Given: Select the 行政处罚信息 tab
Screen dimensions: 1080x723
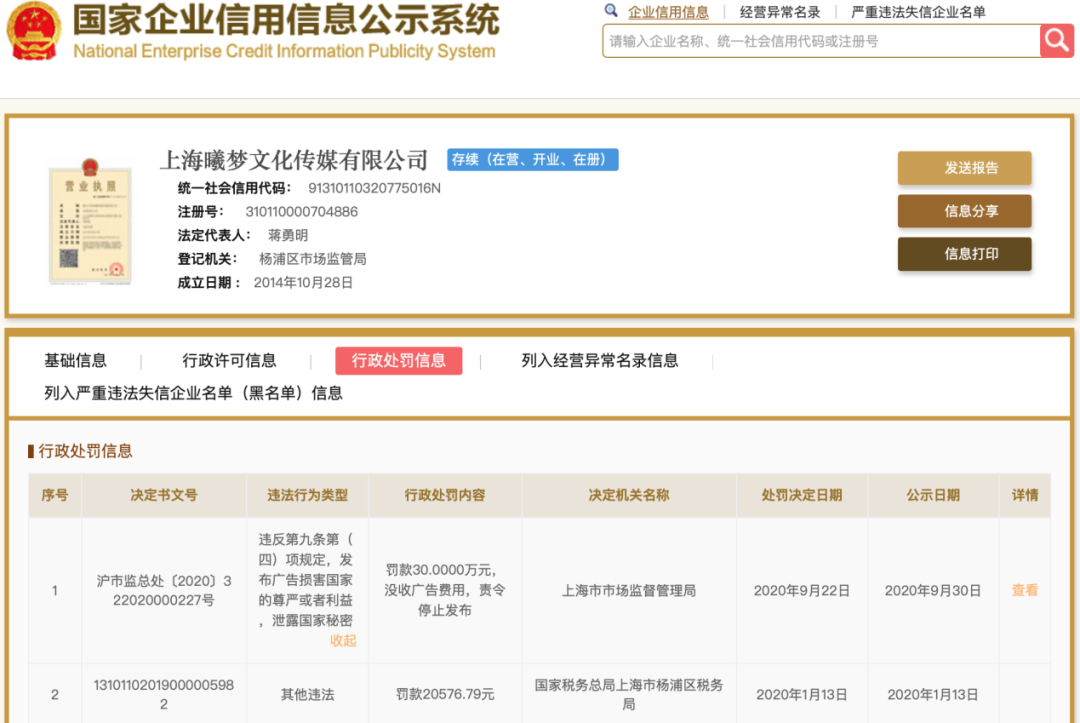Looking at the screenshot, I should pos(399,360).
